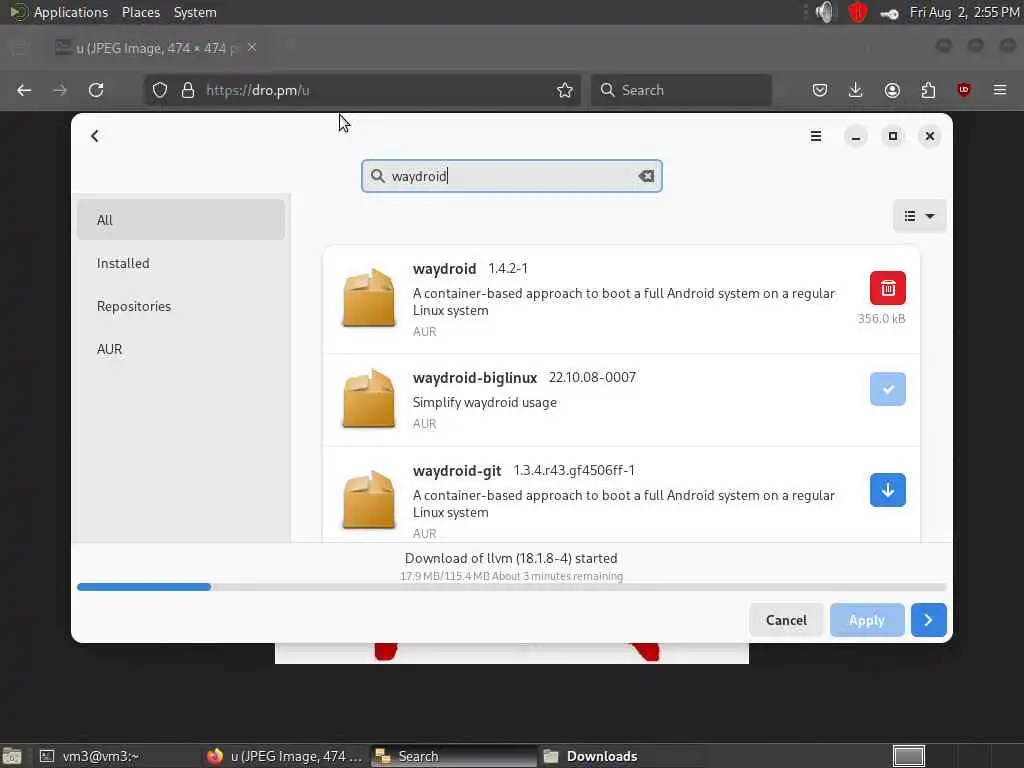Click the search magnifier icon in the waydroid field
Screen dimensions: 1024x768
pyautogui.click(x=377, y=176)
